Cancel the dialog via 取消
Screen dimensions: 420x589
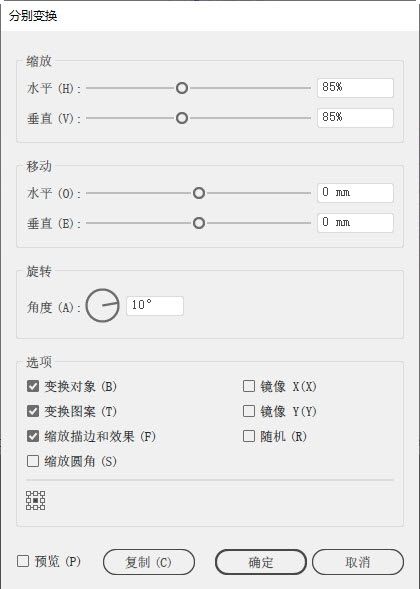pos(358,562)
